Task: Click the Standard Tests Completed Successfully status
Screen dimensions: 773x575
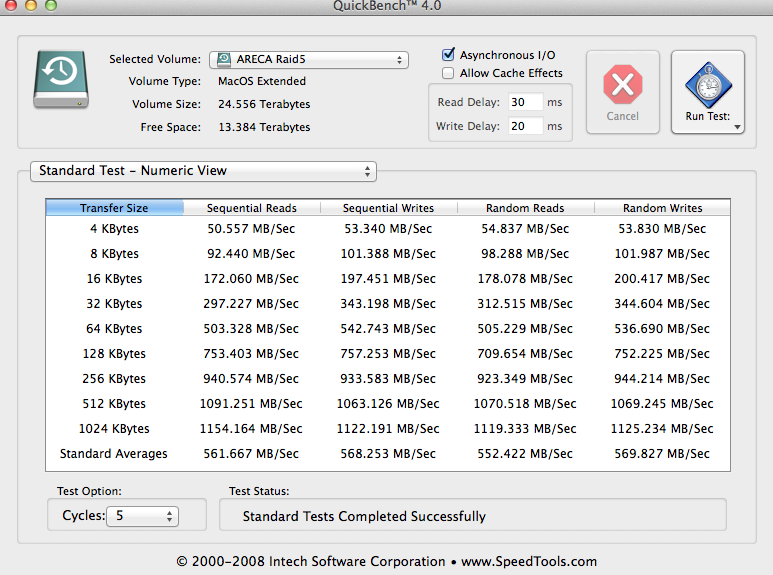Action: (364, 516)
